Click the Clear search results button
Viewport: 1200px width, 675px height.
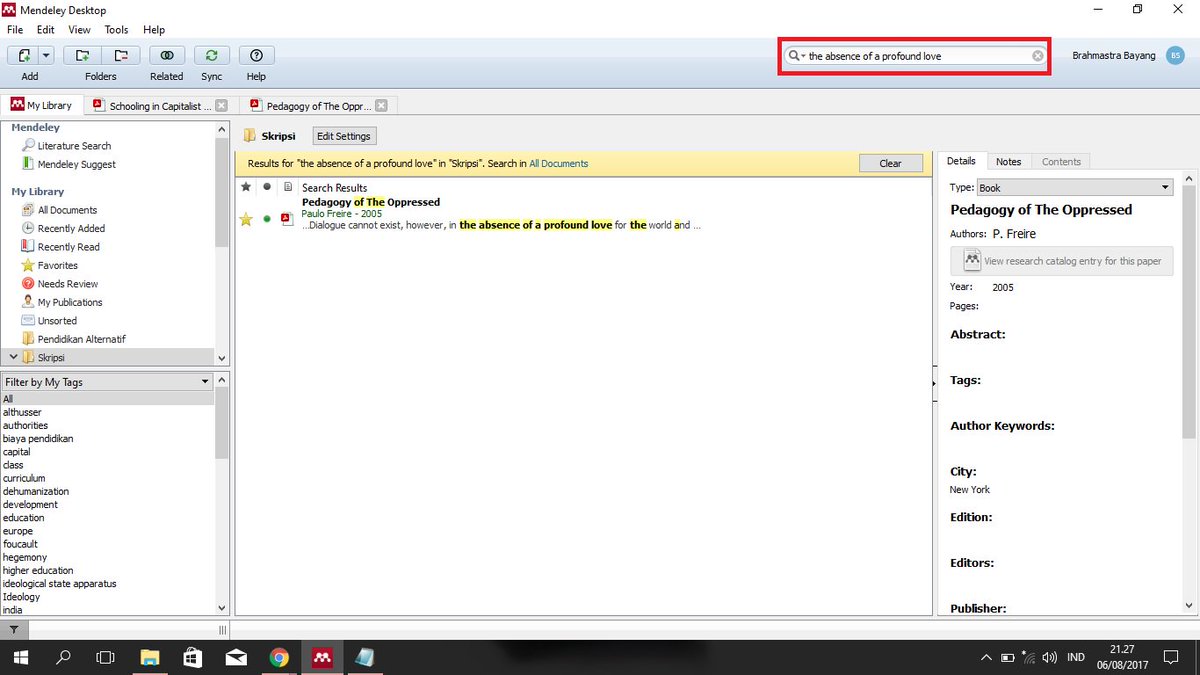tap(890, 163)
